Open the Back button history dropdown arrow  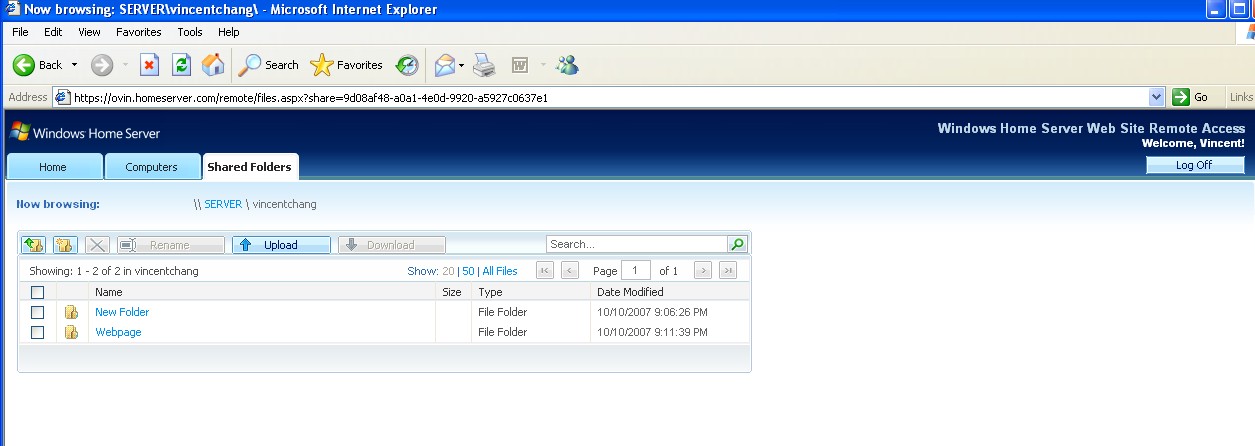coord(74,65)
